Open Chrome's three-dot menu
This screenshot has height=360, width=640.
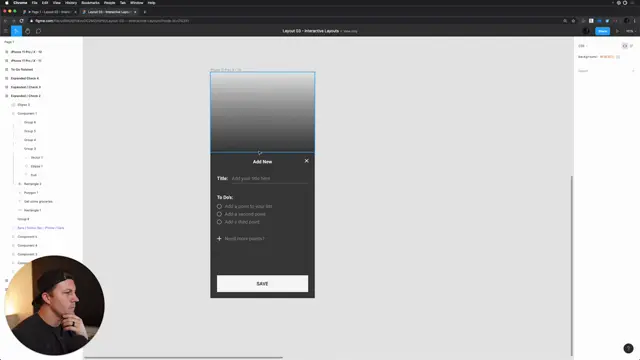coord(635,21)
